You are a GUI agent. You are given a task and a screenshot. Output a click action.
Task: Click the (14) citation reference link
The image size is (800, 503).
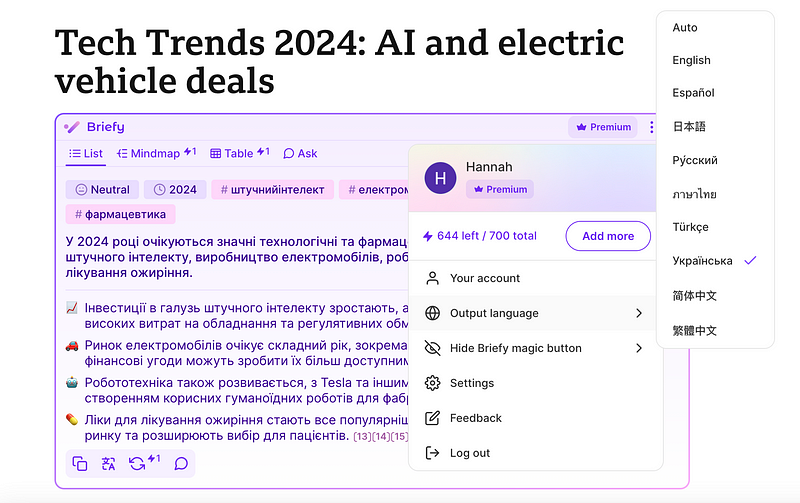(381, 436)
